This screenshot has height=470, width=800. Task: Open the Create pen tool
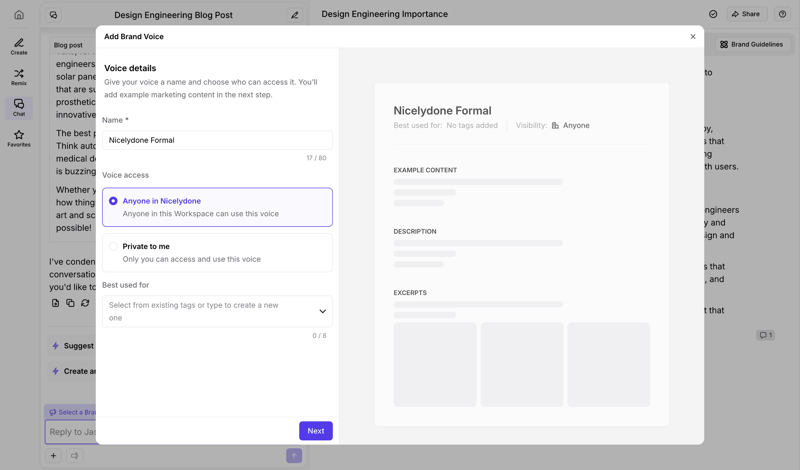[19, 46]
